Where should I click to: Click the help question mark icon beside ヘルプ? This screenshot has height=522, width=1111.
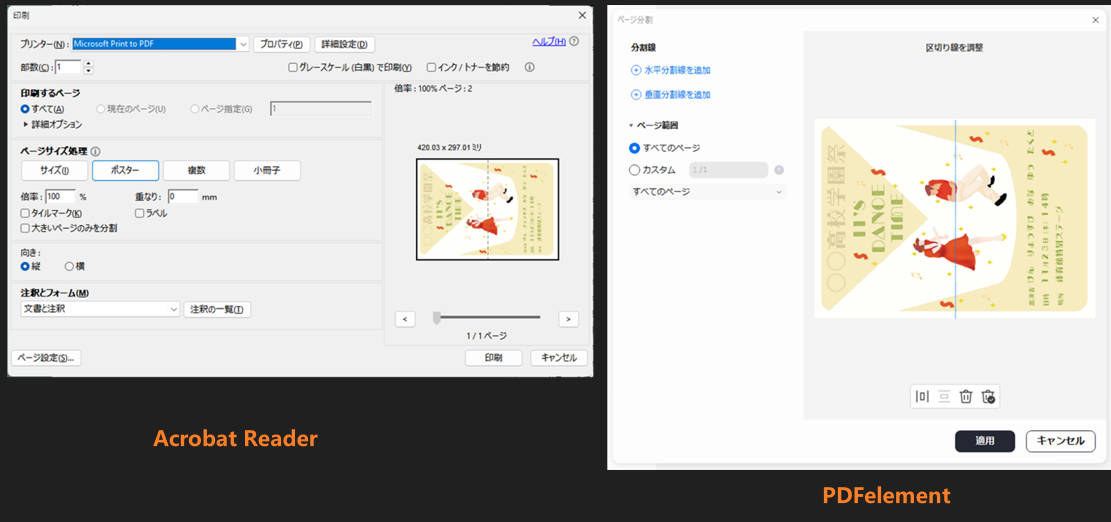(574, 42)
